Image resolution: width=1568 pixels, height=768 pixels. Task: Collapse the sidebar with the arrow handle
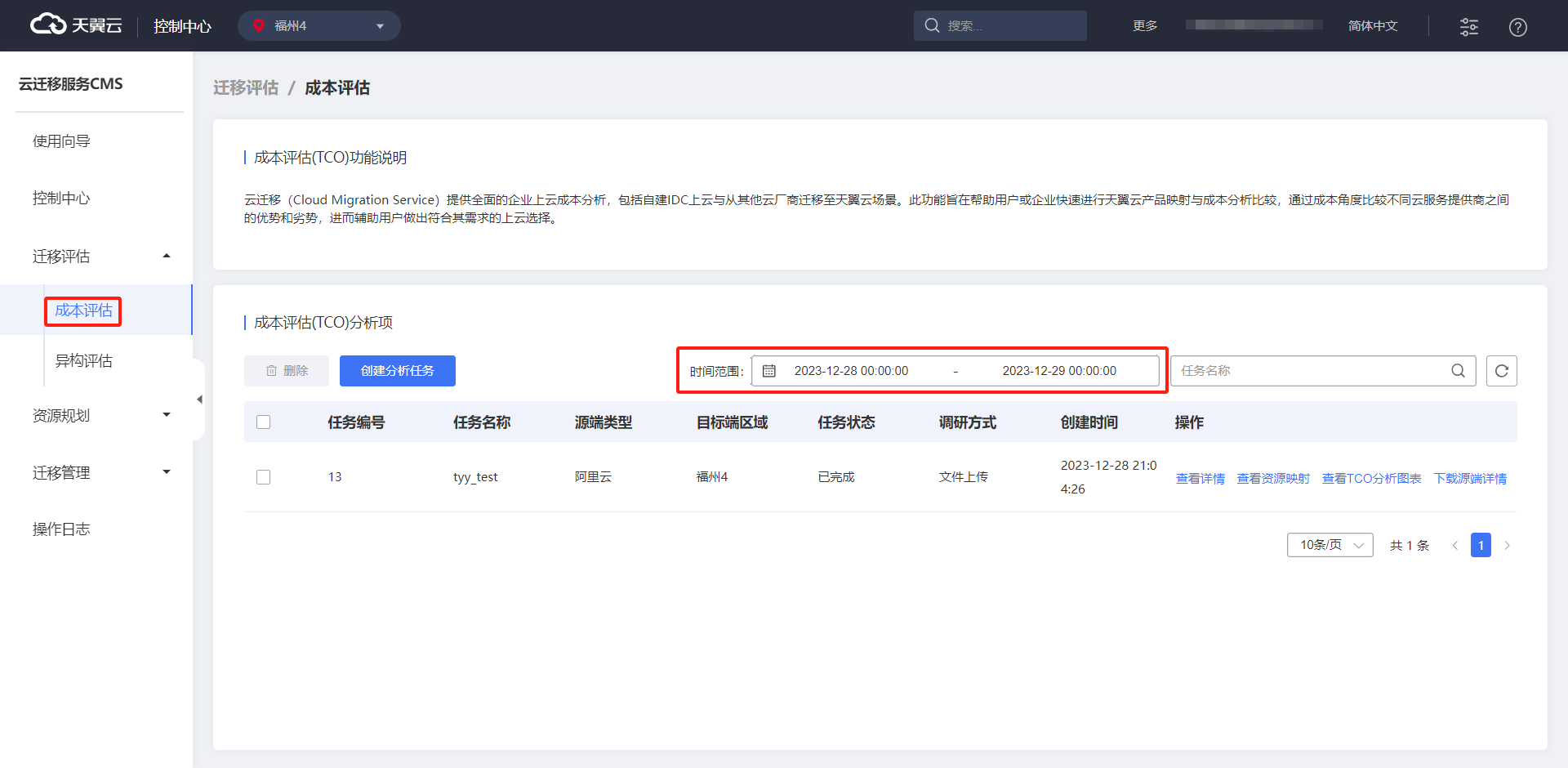click(198, 400)
